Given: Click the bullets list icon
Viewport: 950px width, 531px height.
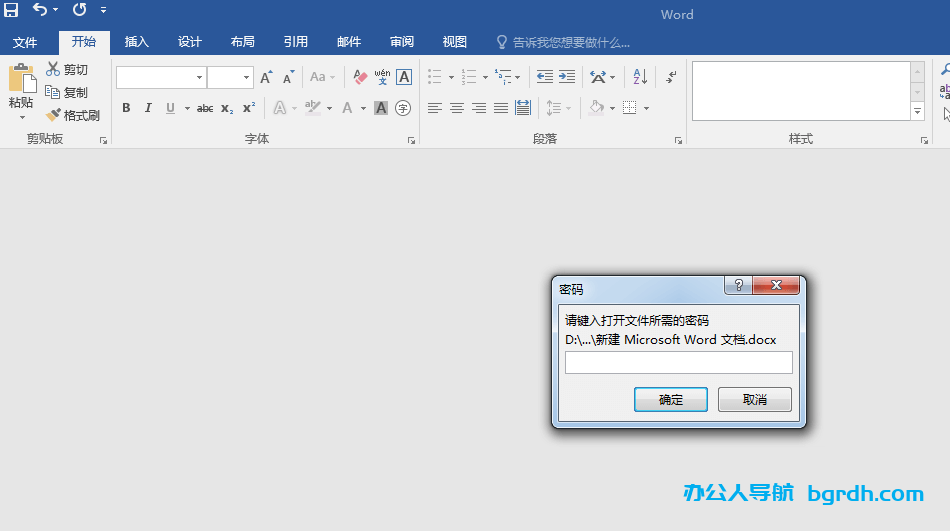Looking at the screenshot, I should [x=435, y=77].
